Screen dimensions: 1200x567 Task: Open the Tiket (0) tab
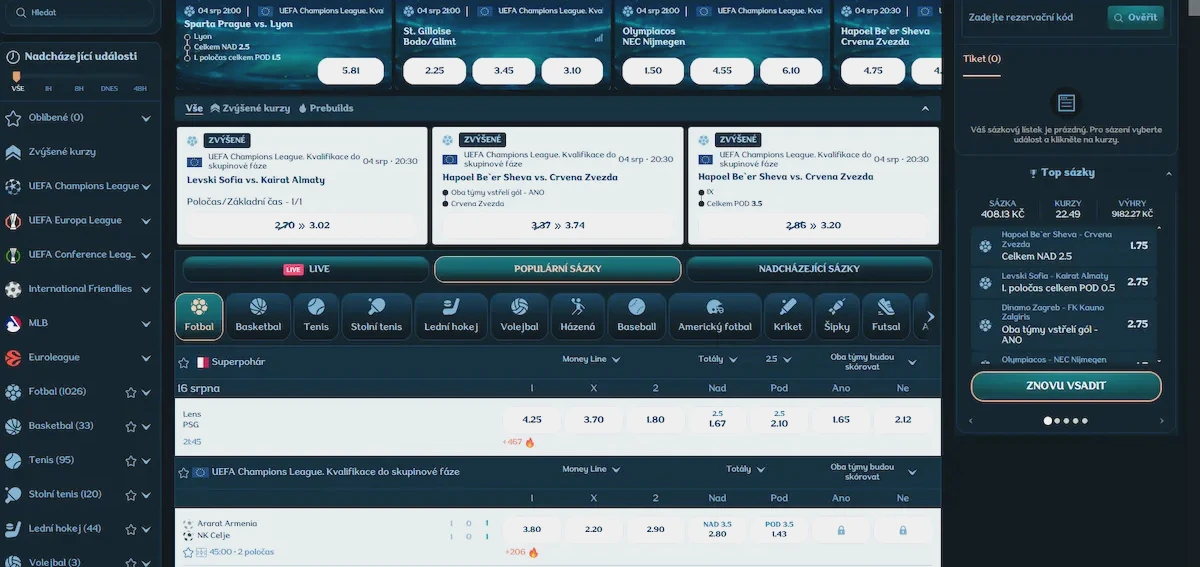(x=982, y=59)
